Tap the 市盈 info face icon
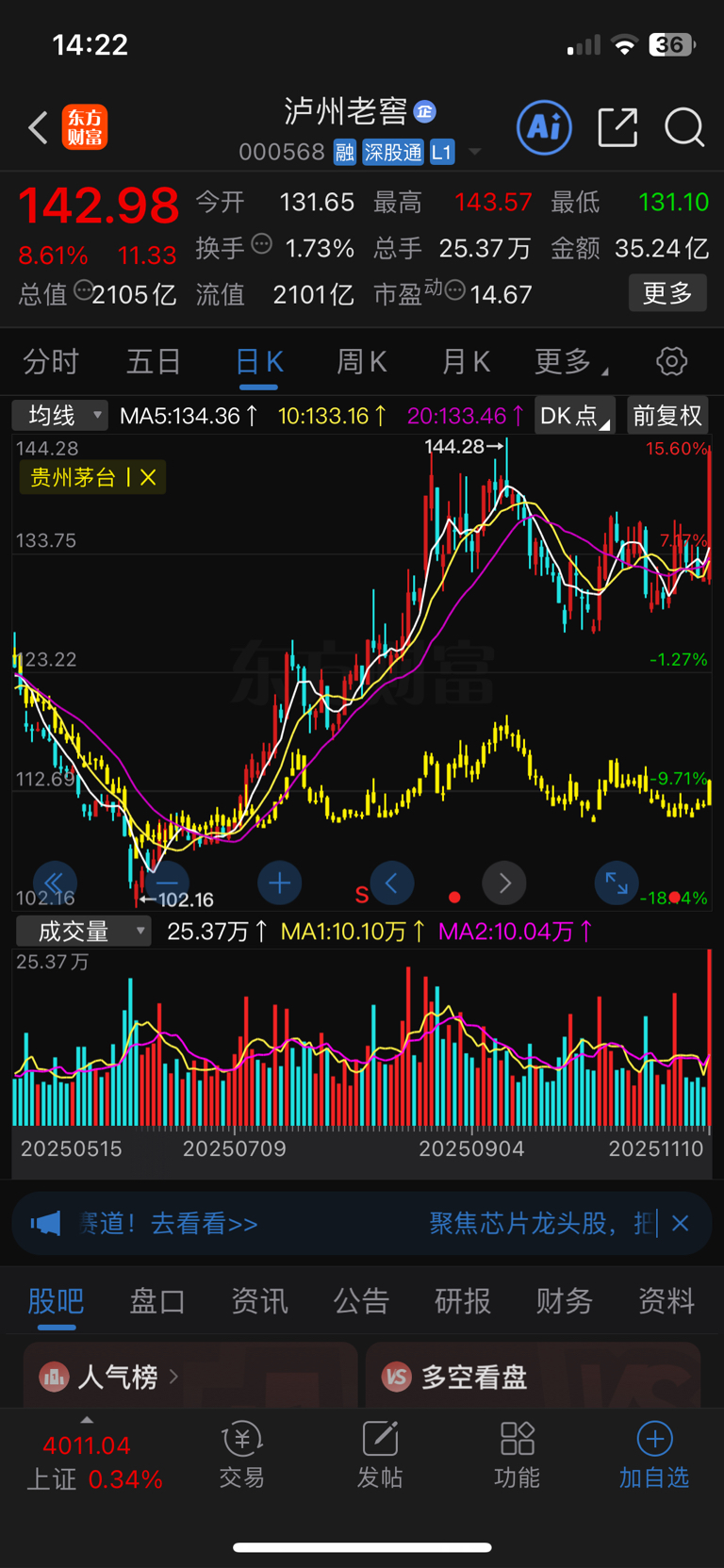724x1568 pixels. coord(454,290)
